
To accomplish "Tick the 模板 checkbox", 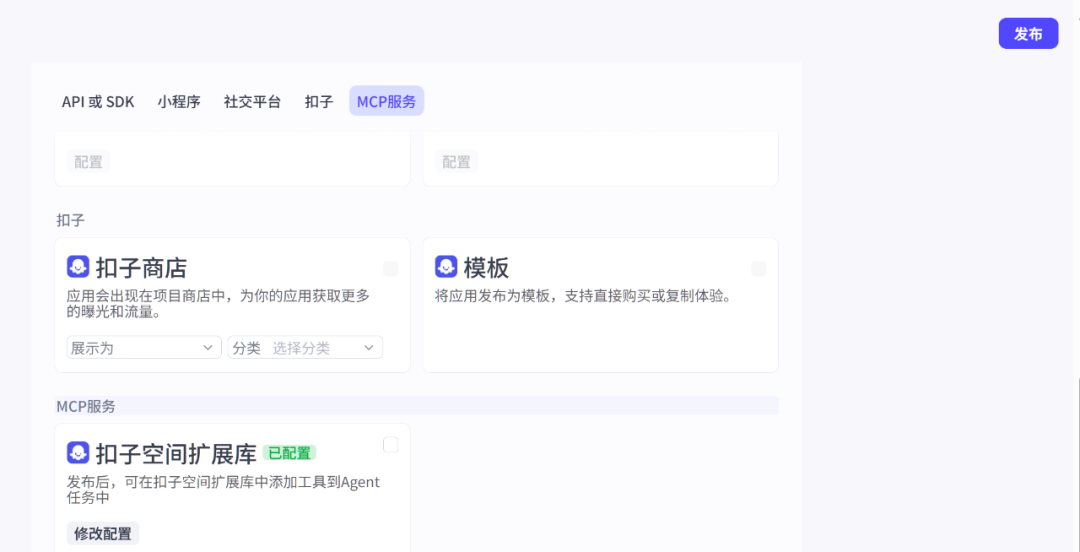I will pos(758,269).
